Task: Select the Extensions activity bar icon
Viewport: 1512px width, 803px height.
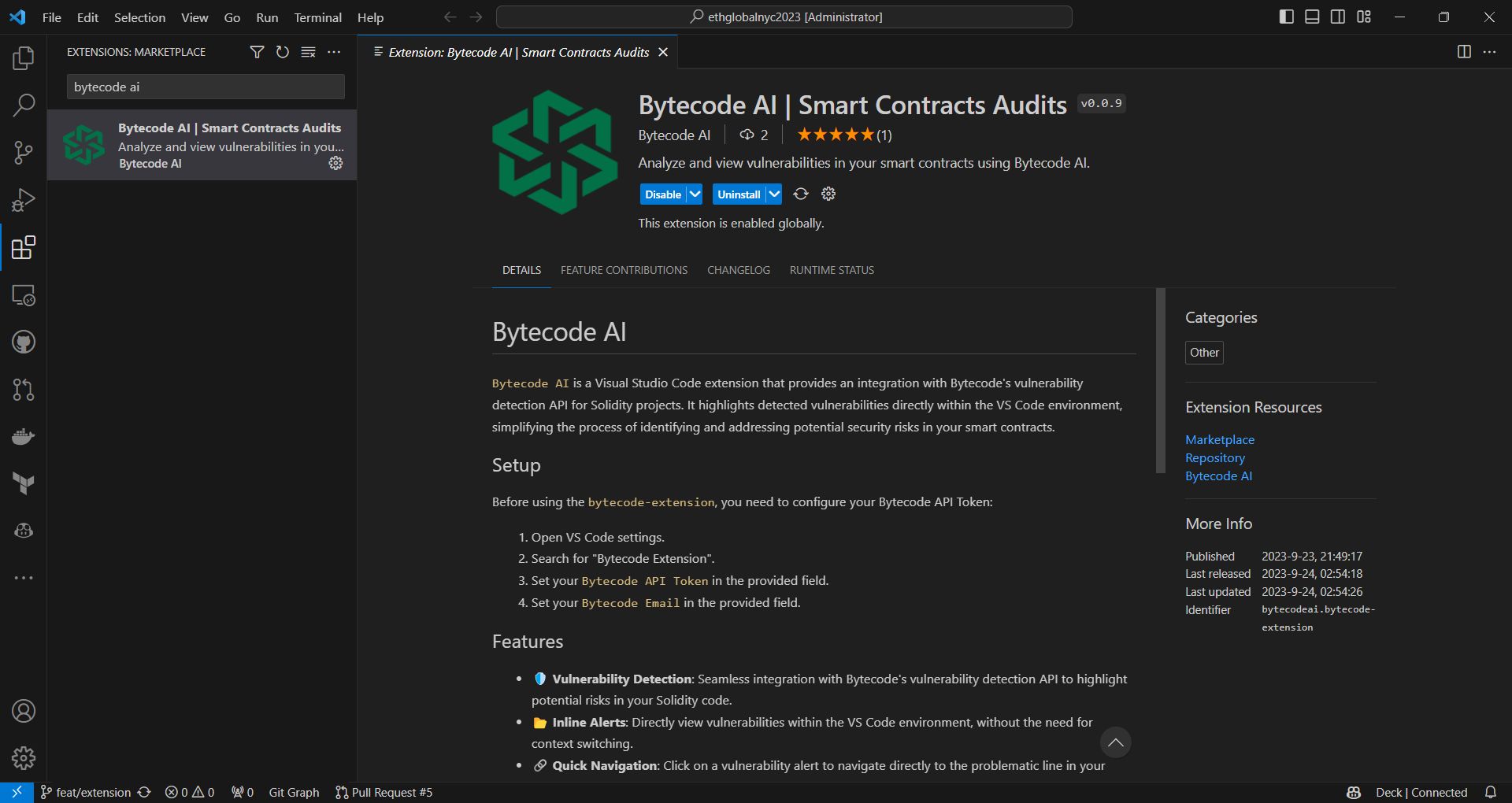Action: 24,247
